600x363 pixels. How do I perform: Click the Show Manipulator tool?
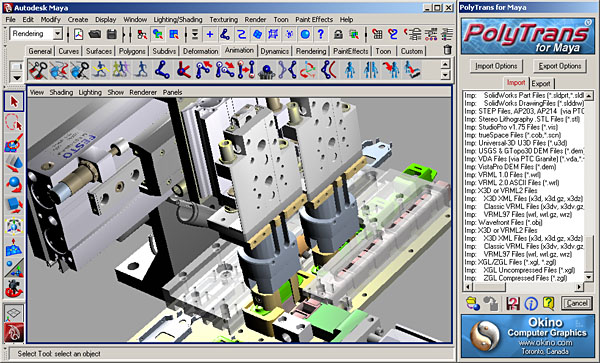(x=14, y=268)
